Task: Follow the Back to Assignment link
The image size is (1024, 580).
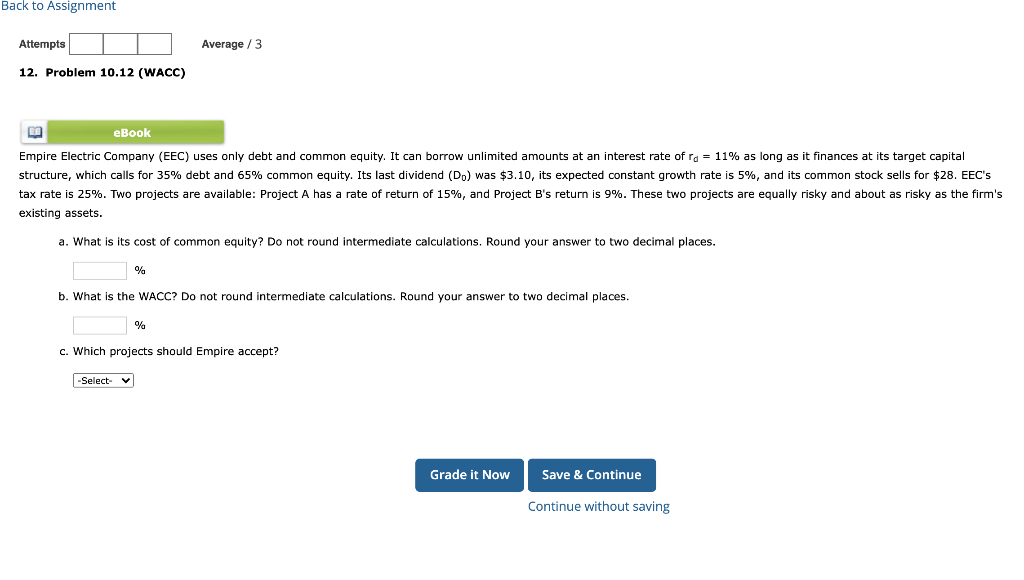Action: [59, 6]
